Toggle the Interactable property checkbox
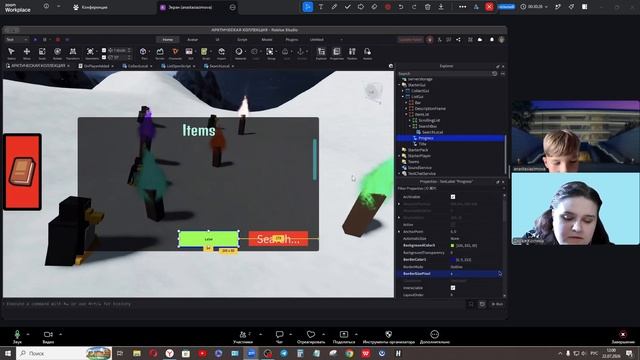 tap(453, 288)
